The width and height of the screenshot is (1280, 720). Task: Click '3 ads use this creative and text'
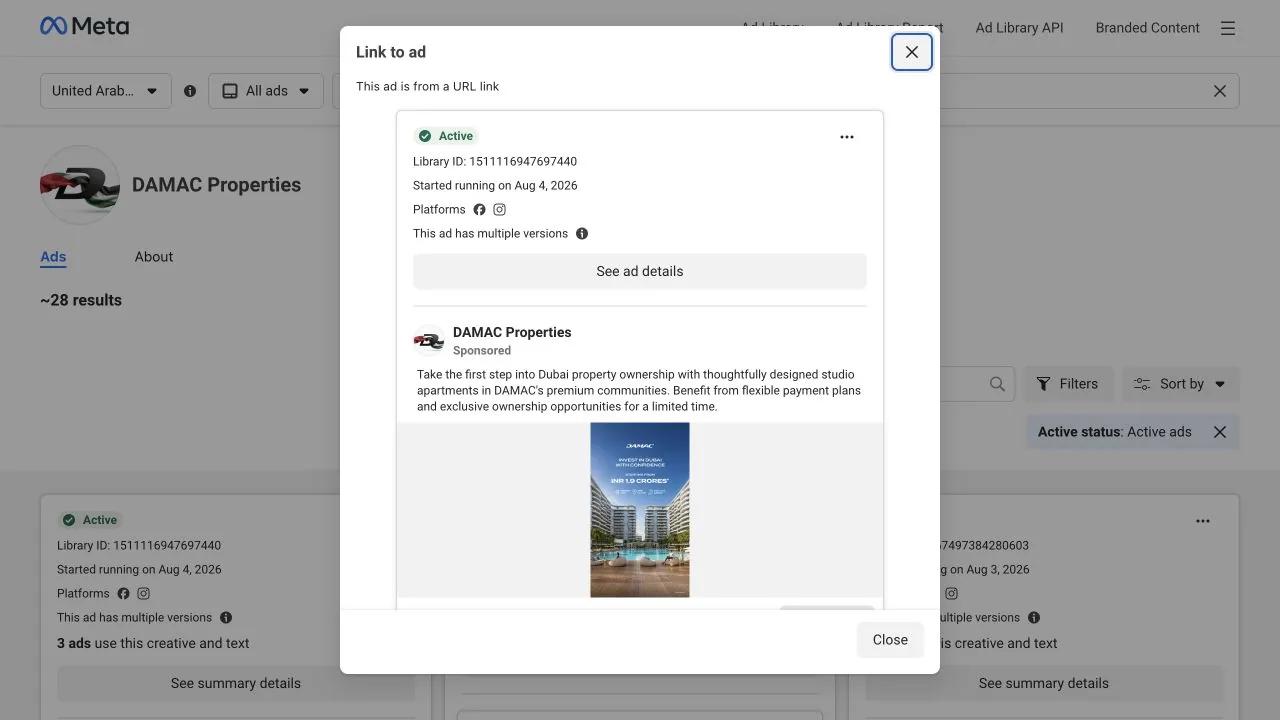pos(153,644)
